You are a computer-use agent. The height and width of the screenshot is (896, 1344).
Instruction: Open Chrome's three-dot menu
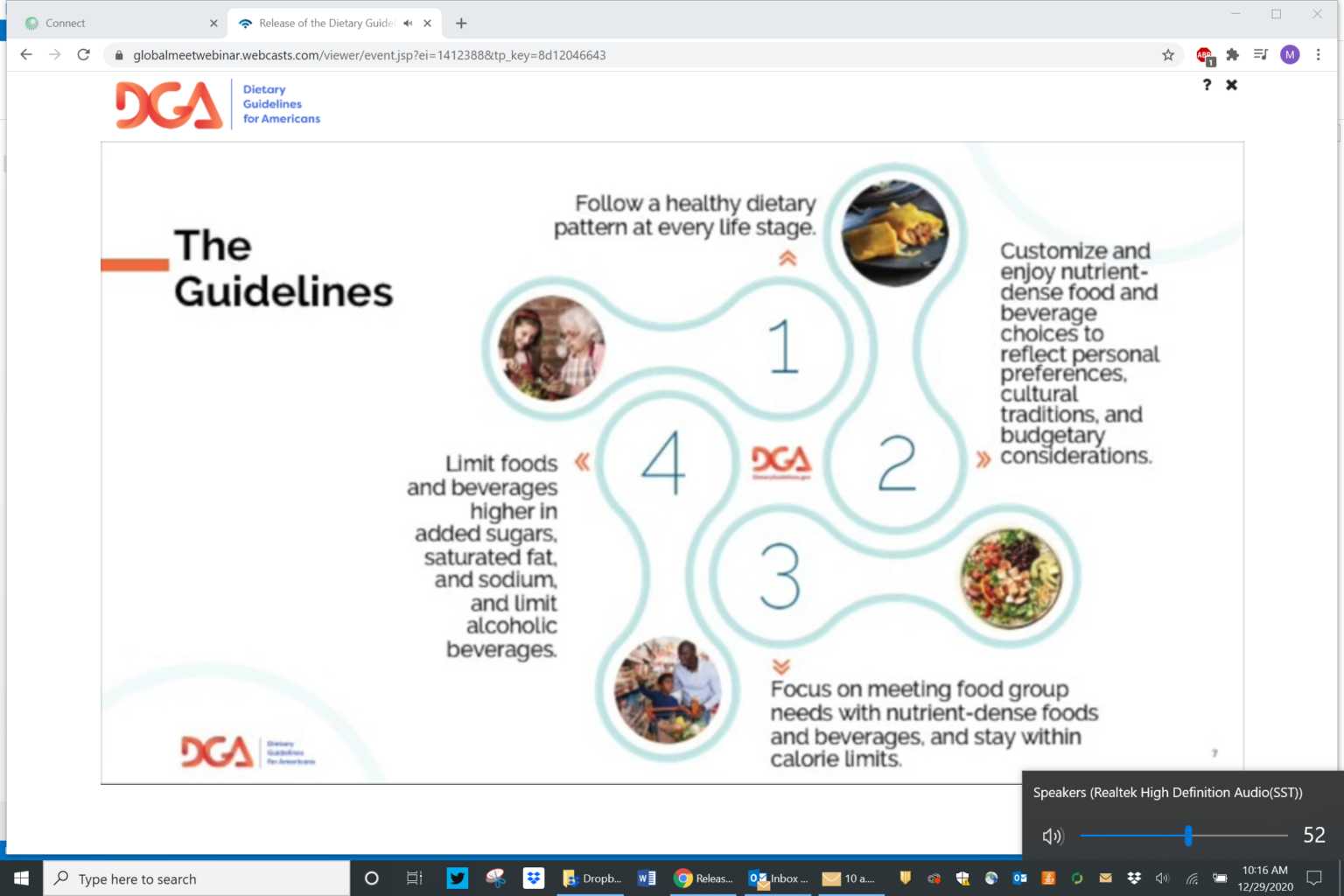click(1319, 54)
